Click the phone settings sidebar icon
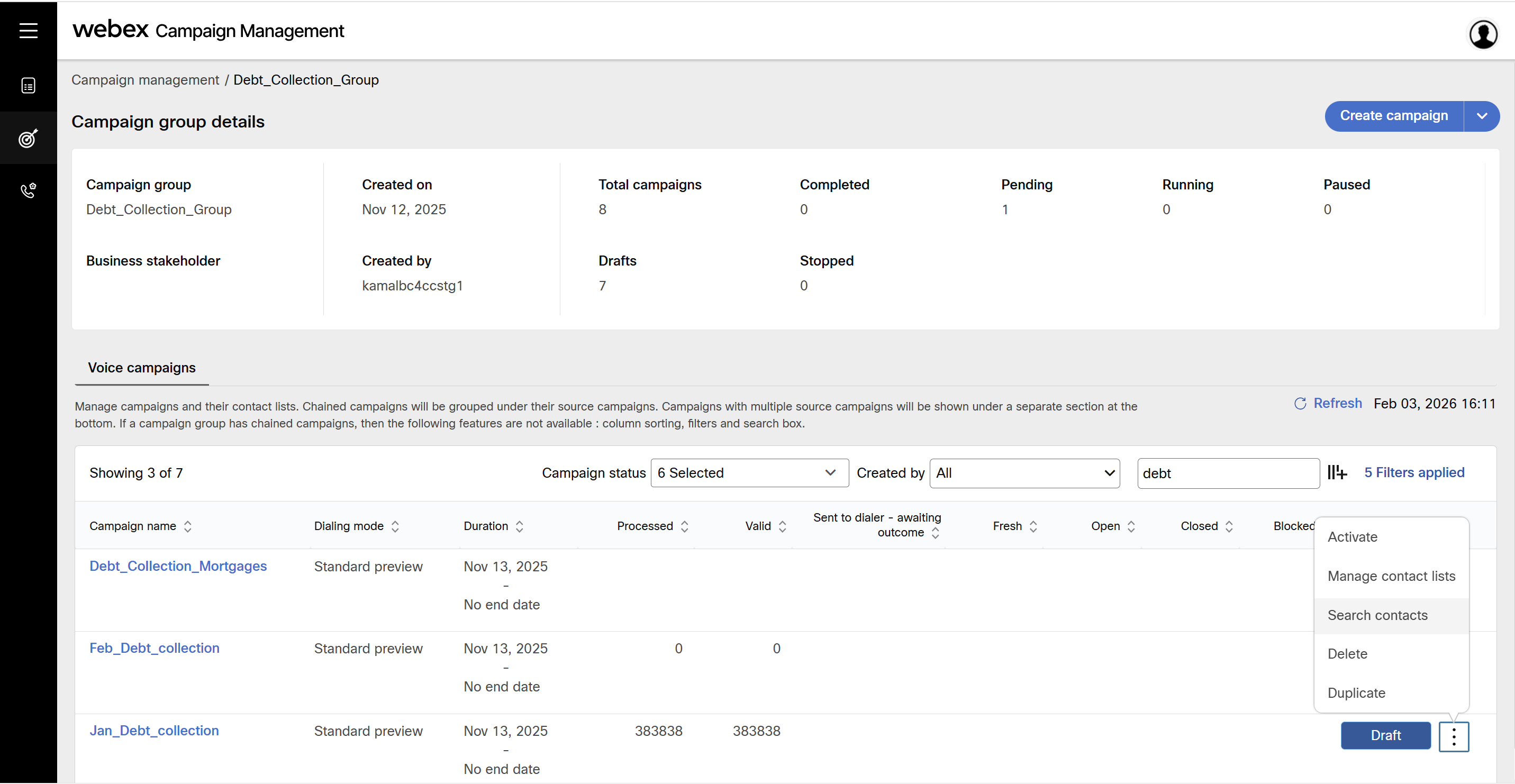1515x784 pixels. click(x=28, y=190)
